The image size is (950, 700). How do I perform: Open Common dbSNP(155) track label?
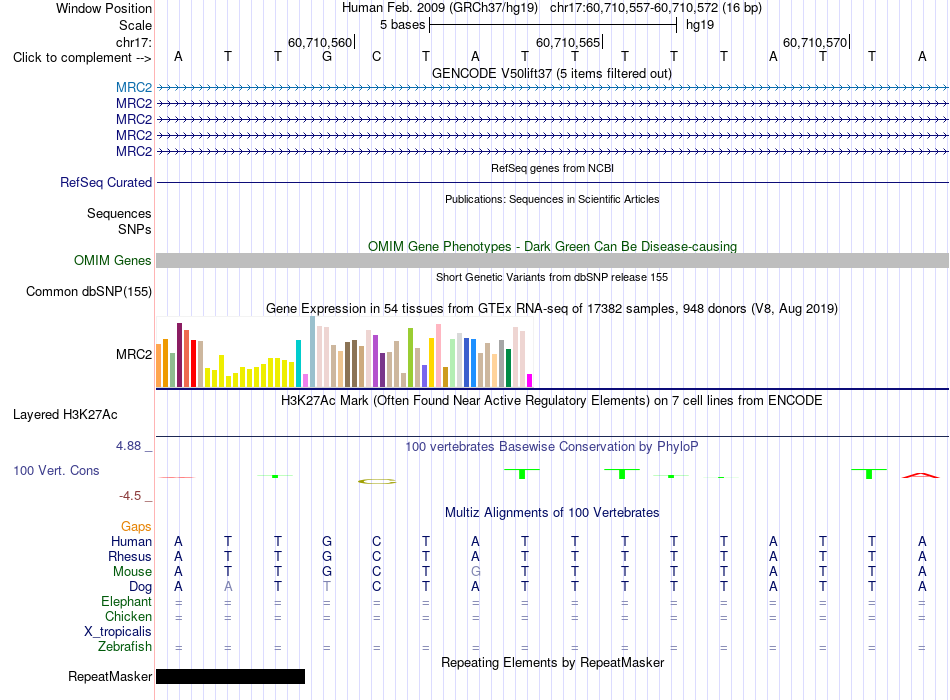[x=88, y=292]
